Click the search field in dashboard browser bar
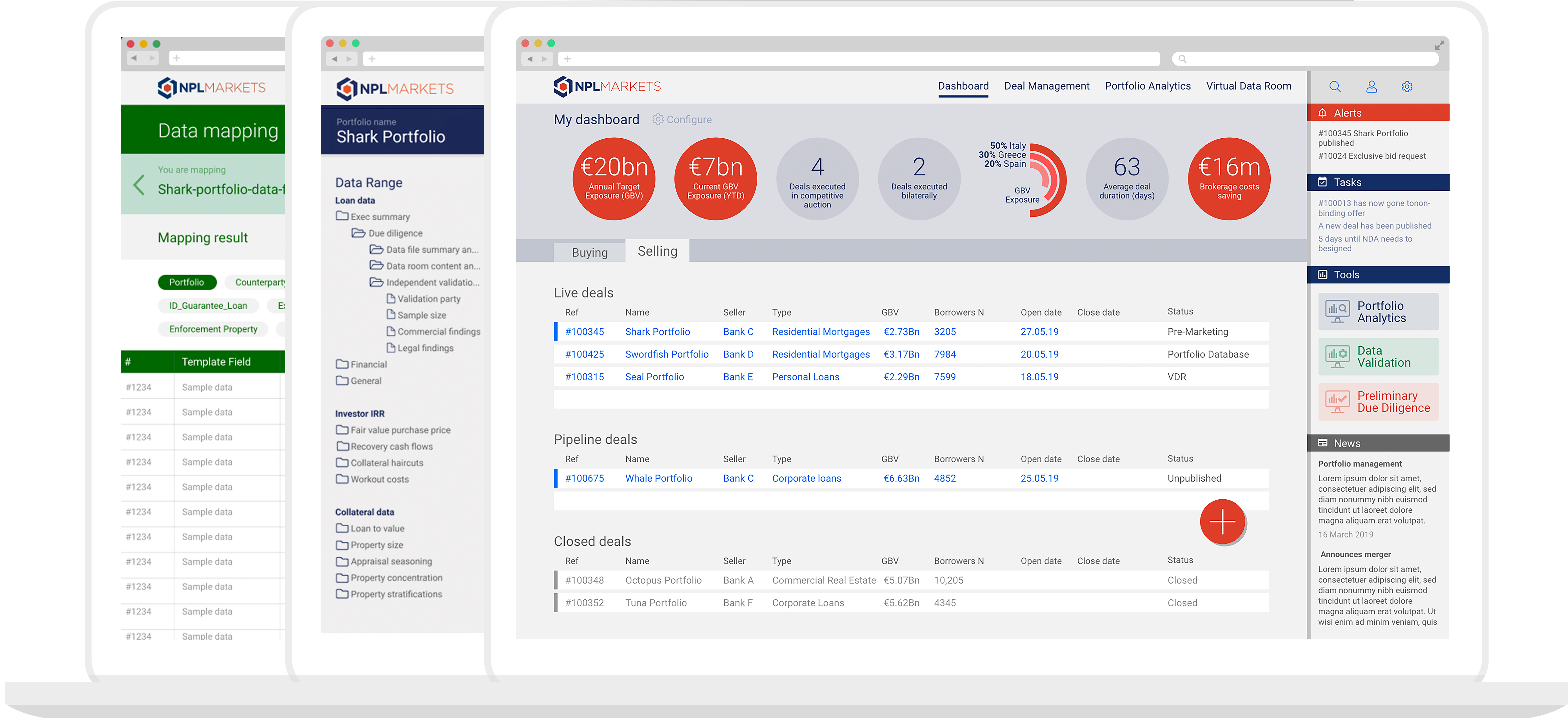Image resolution: width=1568 pixels, height=718 pixels. click(x=1305, y=59)
